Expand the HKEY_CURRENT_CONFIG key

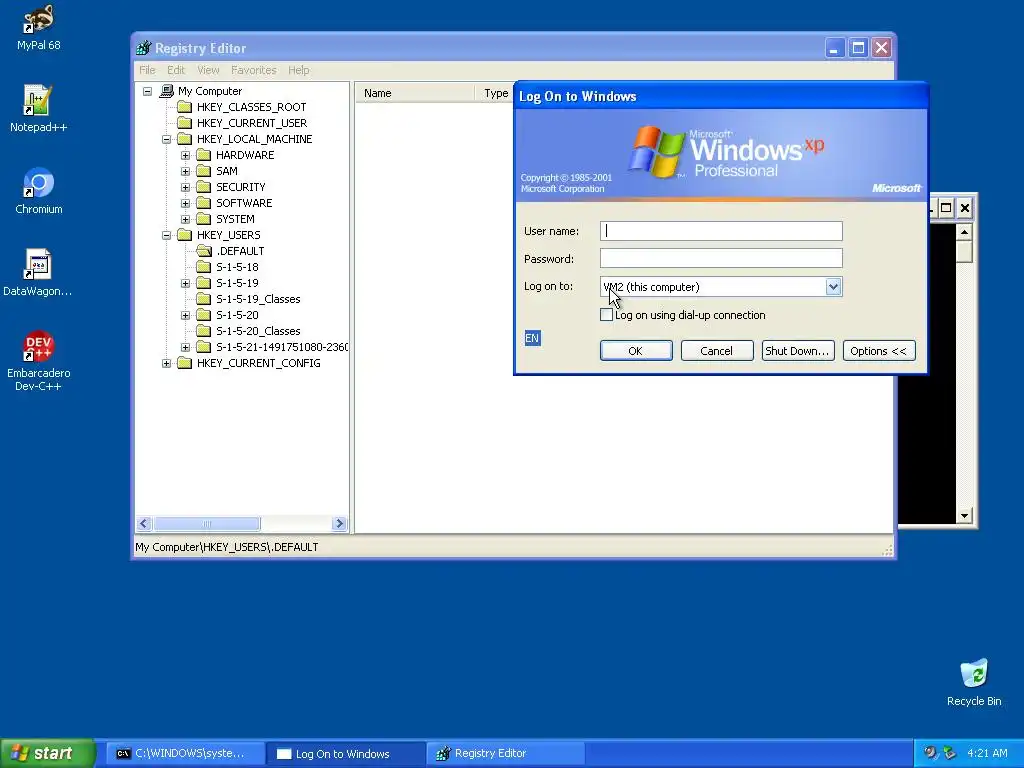click(x=167, y=363)
